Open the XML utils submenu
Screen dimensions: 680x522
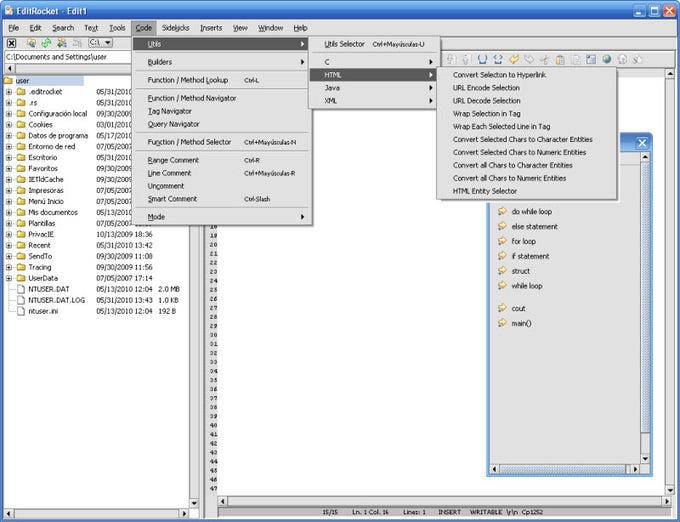[x=373, y=101]
